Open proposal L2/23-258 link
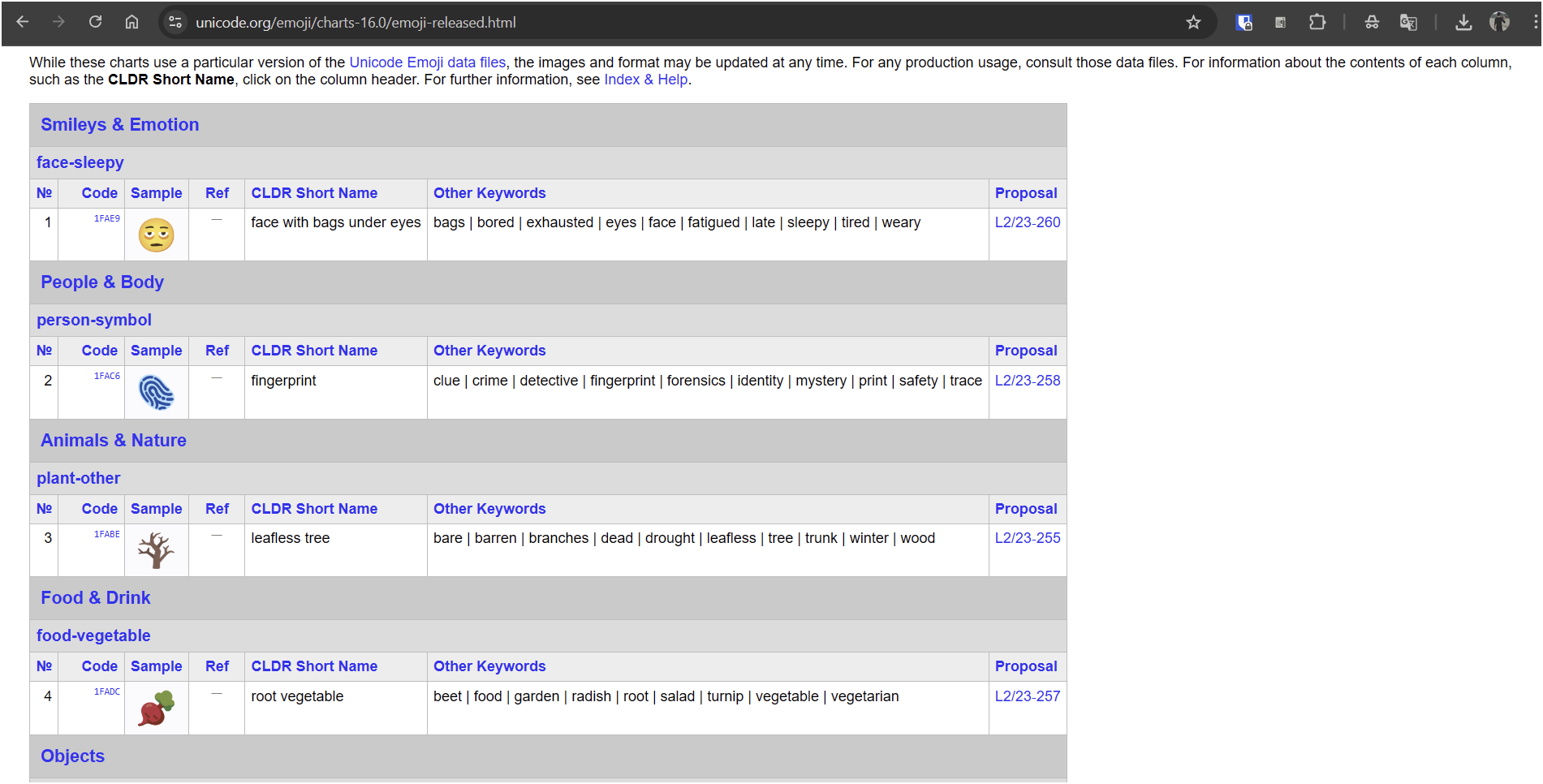This screenshot has width=1543, height=784. tap(1028, 381)
